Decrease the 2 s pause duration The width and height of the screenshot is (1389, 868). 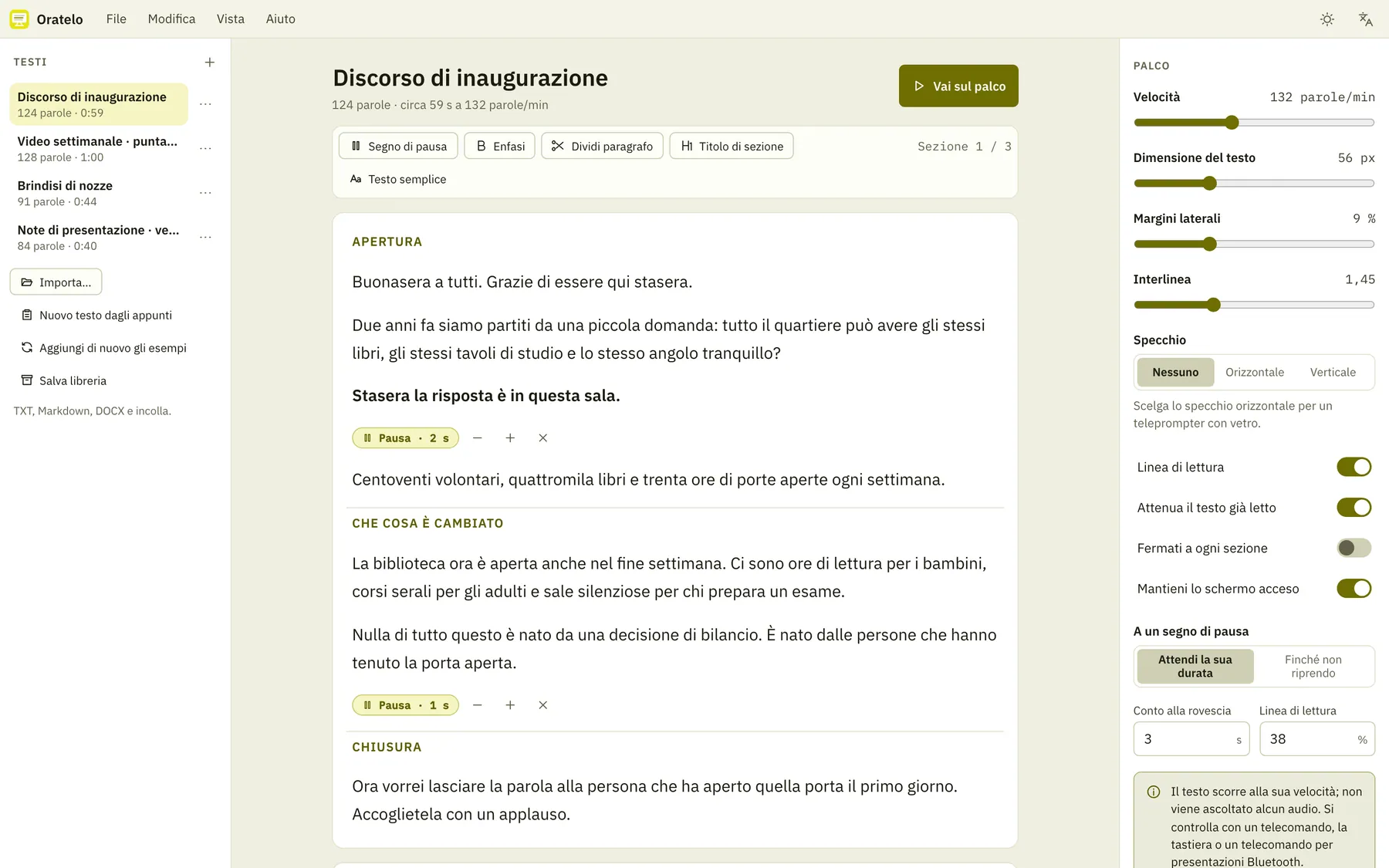478,437
